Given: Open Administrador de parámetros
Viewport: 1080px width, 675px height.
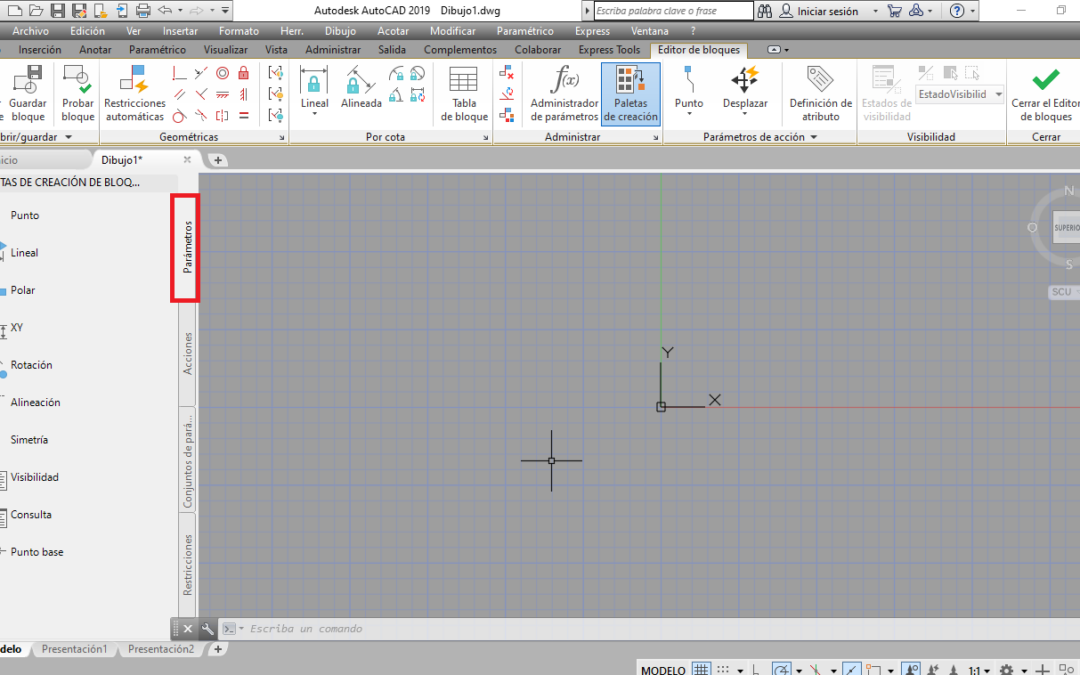Looking at the screenshot, I should pyautogui.click(x=564, y=94).
